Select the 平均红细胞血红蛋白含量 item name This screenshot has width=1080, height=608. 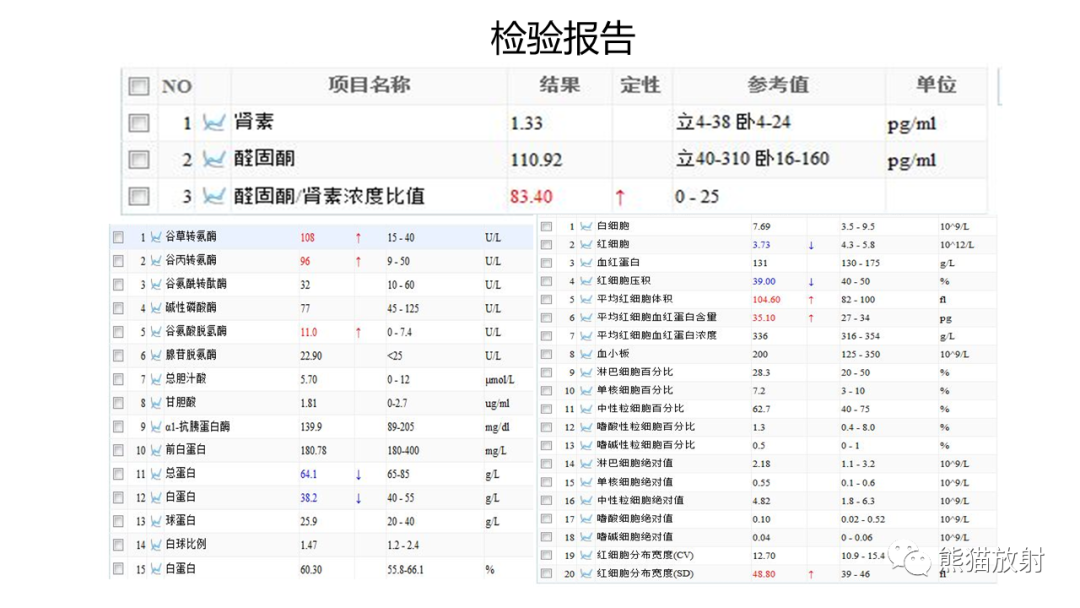click(656, 317)
